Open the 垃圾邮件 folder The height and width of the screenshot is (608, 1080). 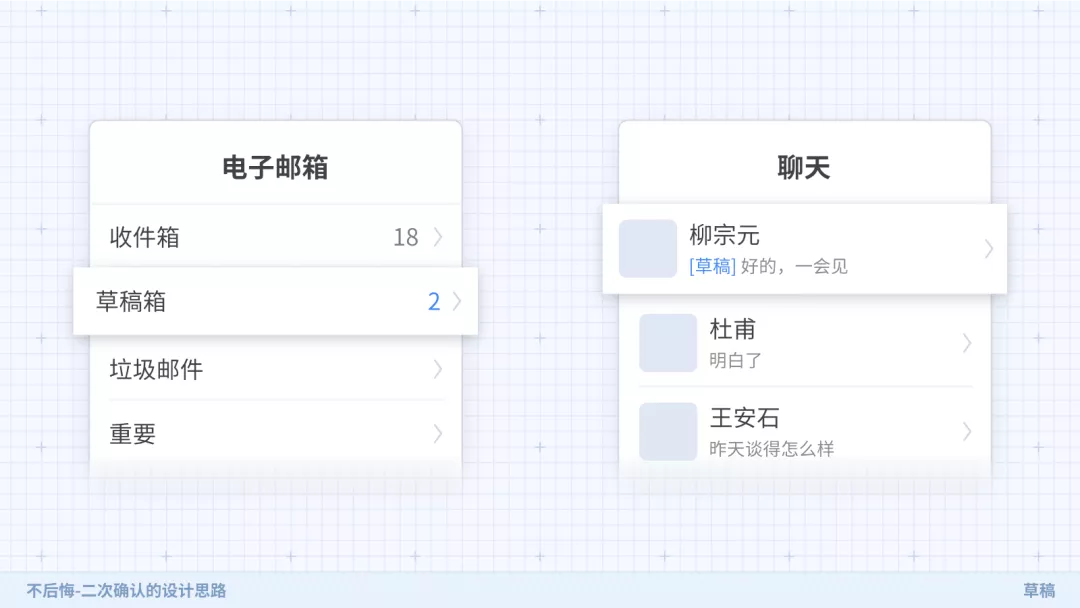coord(276,369)
